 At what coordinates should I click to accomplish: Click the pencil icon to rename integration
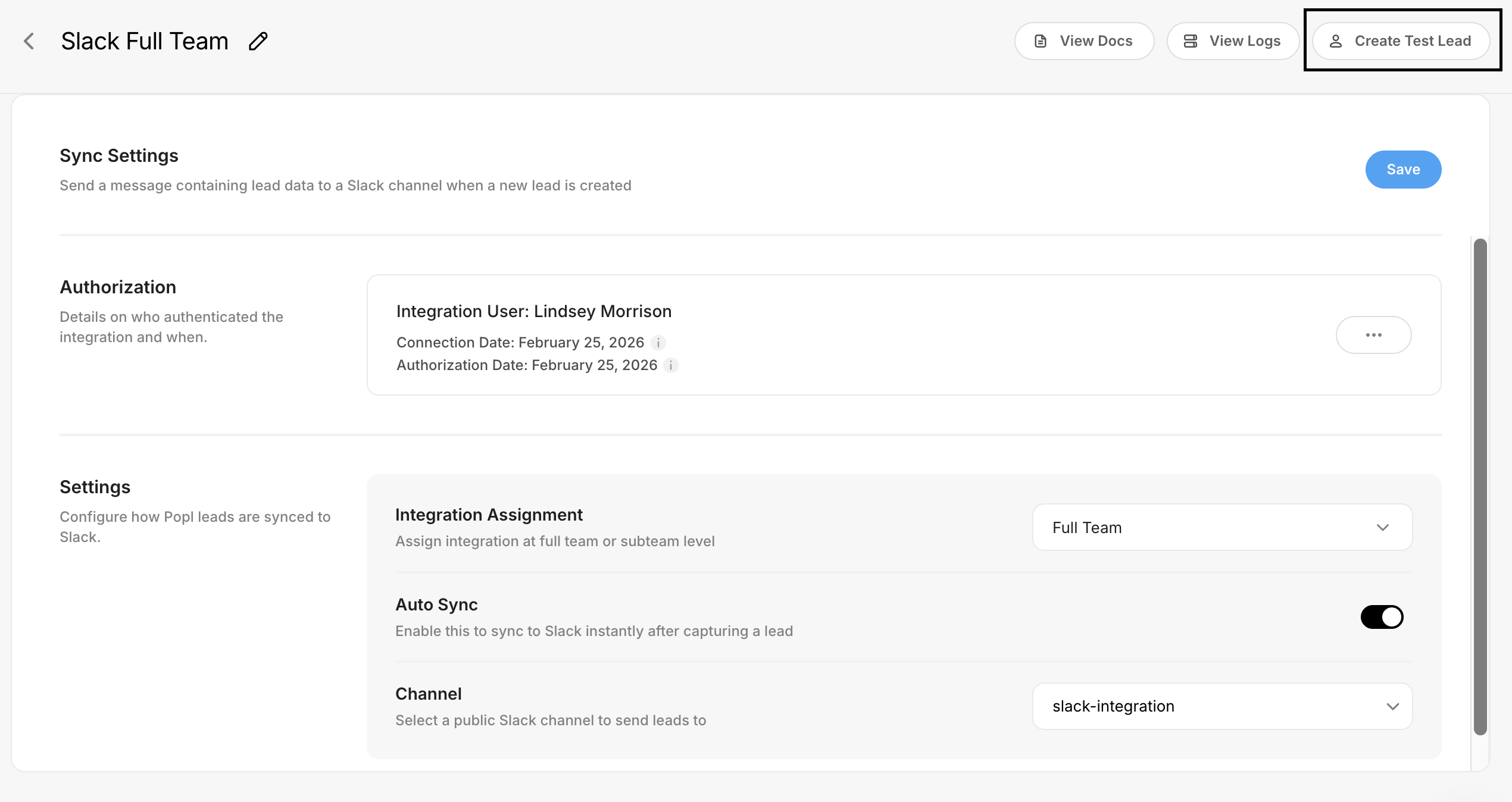(x=258, y=41)
